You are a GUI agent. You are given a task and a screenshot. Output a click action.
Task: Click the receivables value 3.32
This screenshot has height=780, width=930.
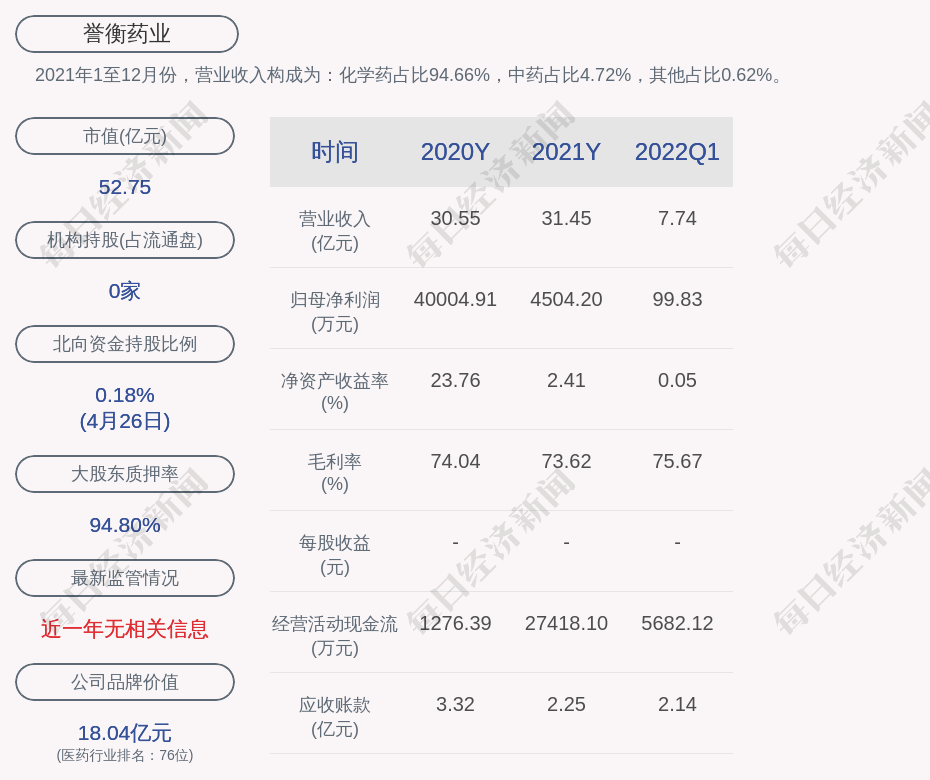tap(455, 705)
